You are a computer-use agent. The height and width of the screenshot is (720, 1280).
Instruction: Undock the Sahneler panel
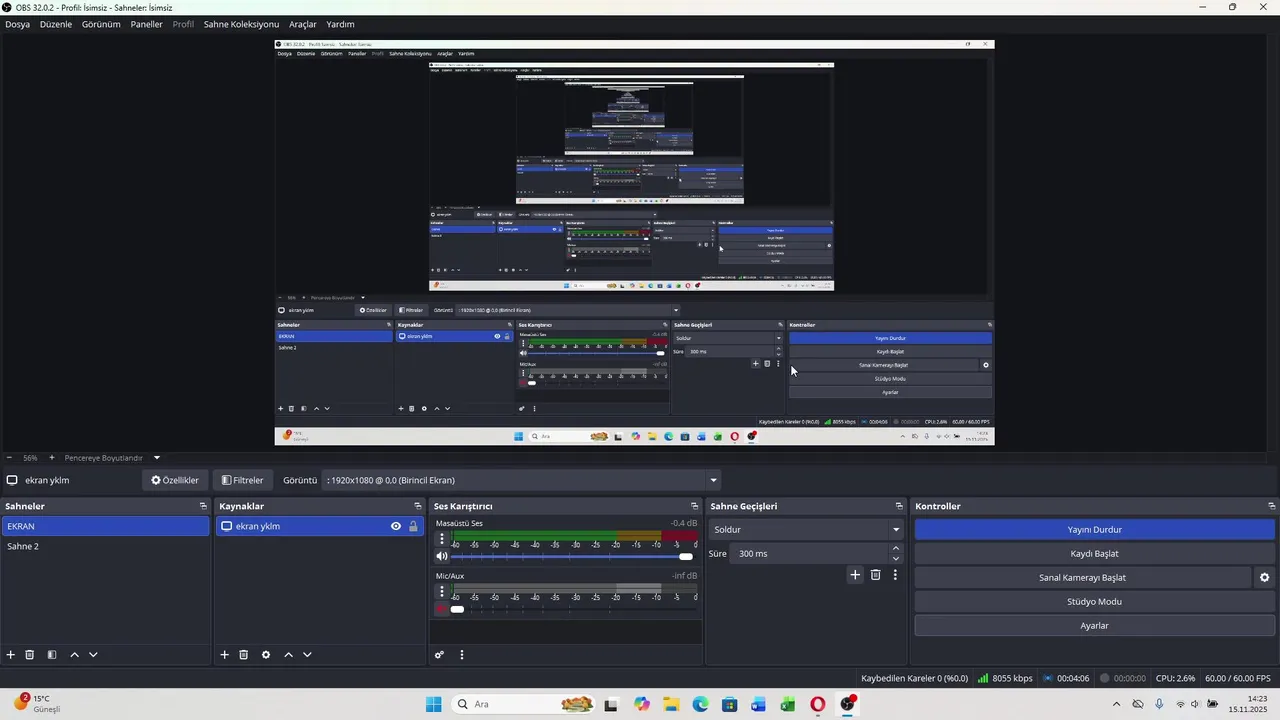(x=203, y=506)
